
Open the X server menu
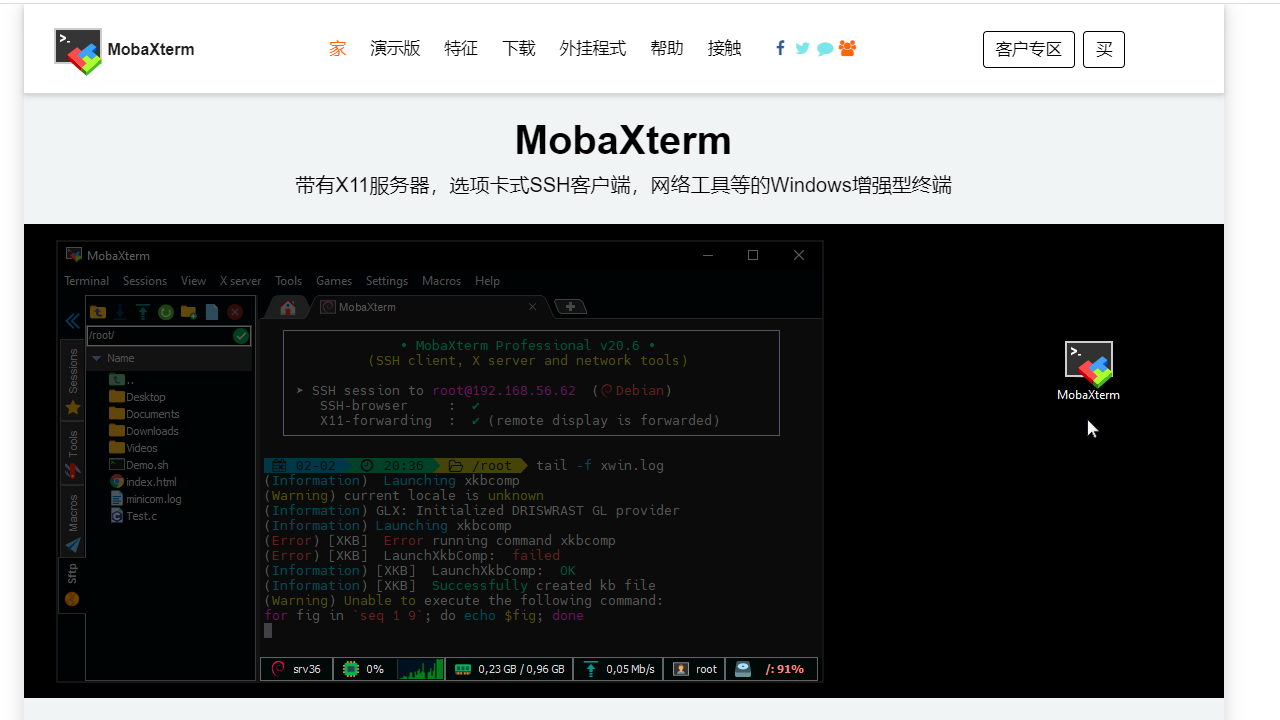click(240, 281)
